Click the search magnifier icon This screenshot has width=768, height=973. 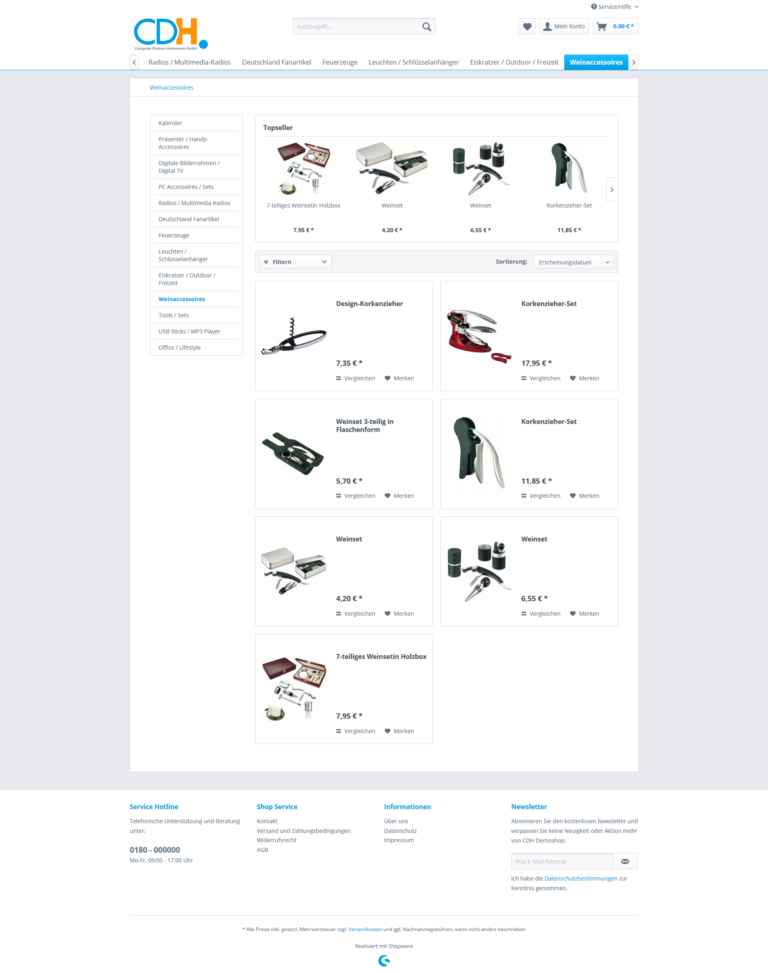click(427, 26)
